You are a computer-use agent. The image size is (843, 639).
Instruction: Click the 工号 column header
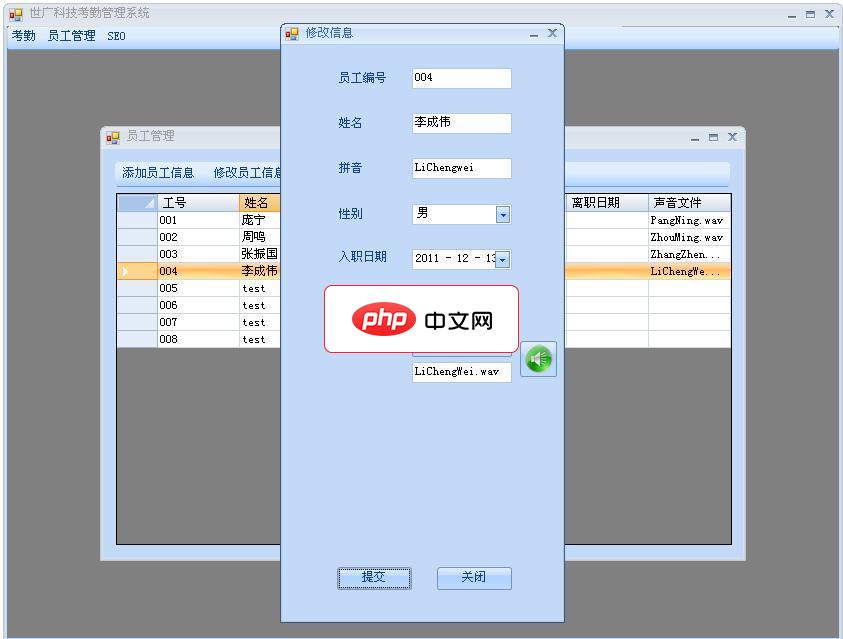[x=198, y=203]
